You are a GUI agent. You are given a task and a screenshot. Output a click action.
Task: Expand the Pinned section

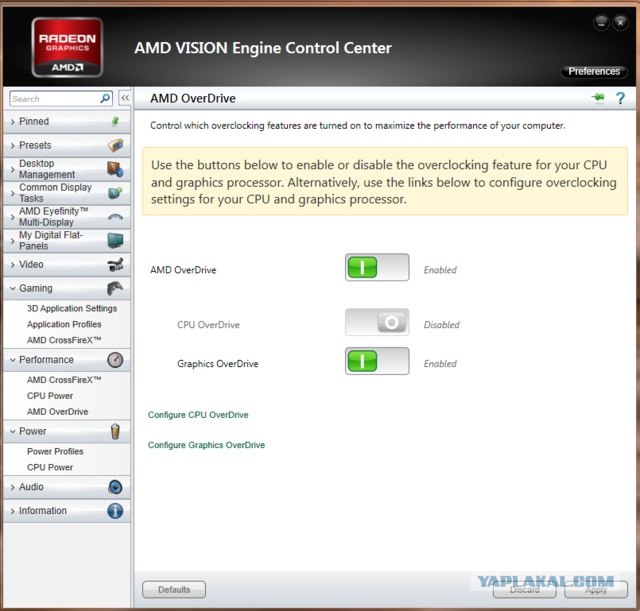67,122
